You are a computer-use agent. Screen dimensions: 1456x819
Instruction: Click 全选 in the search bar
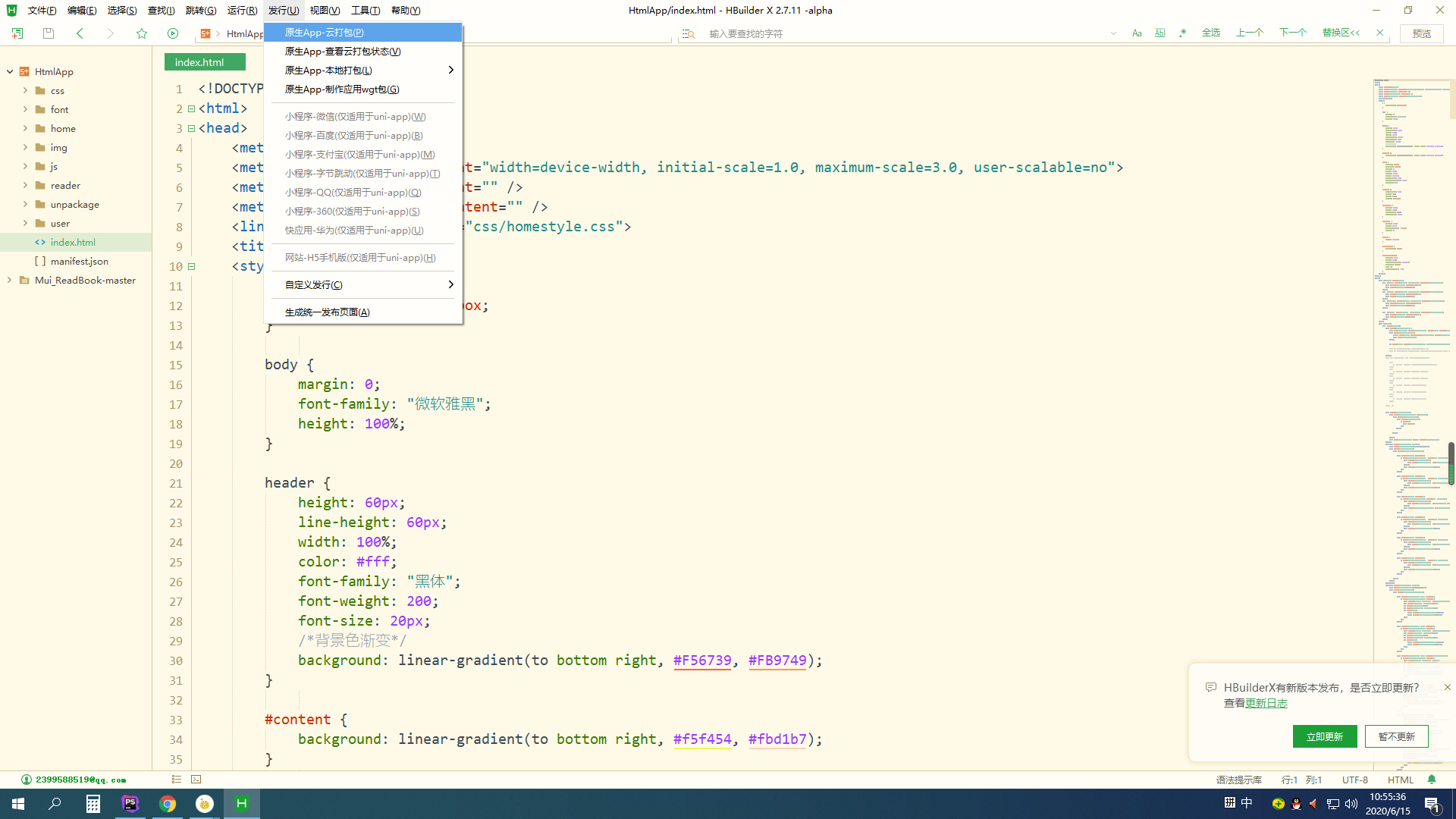(1211, 33)
